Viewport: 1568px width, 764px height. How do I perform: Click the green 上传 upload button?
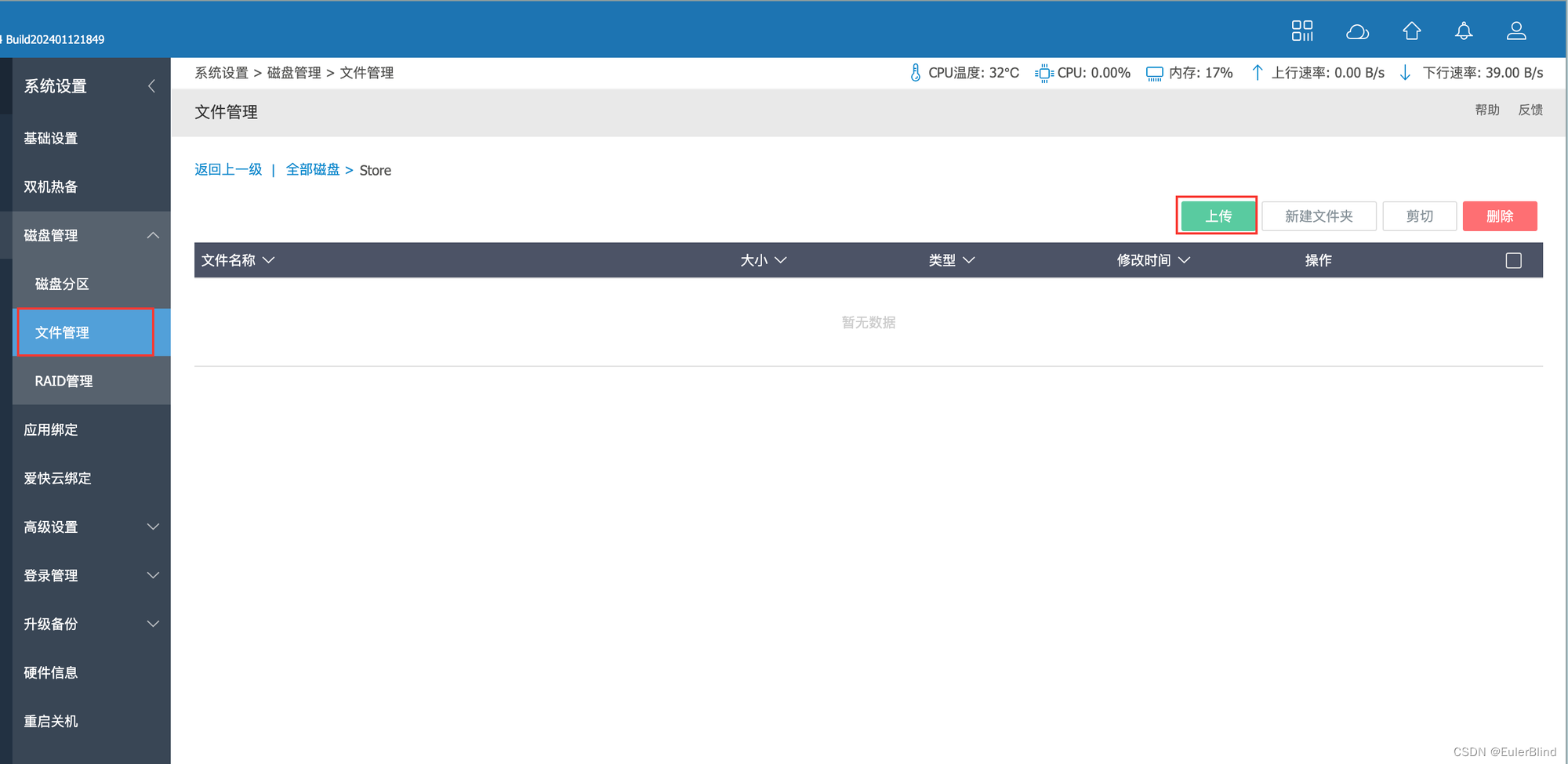[1218, 216]
